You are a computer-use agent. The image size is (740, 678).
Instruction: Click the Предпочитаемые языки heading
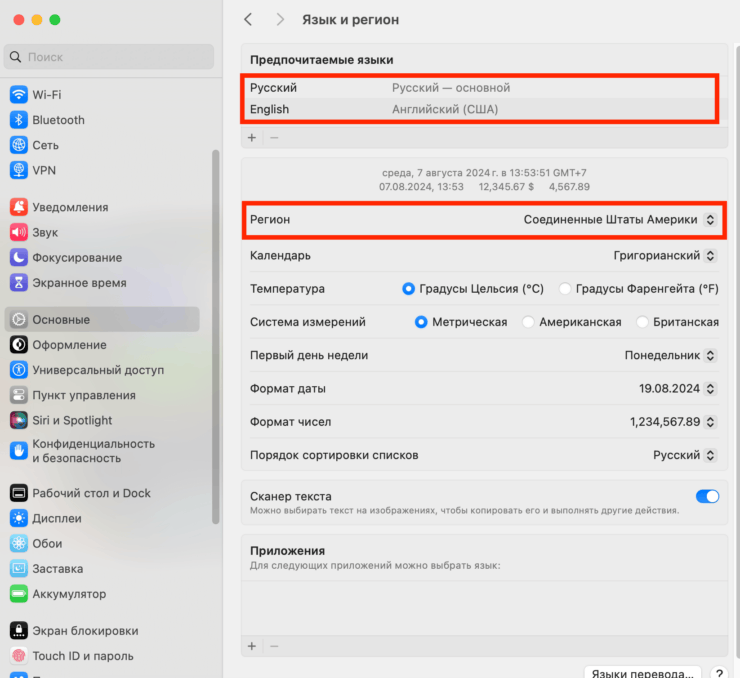pos(321,60)
